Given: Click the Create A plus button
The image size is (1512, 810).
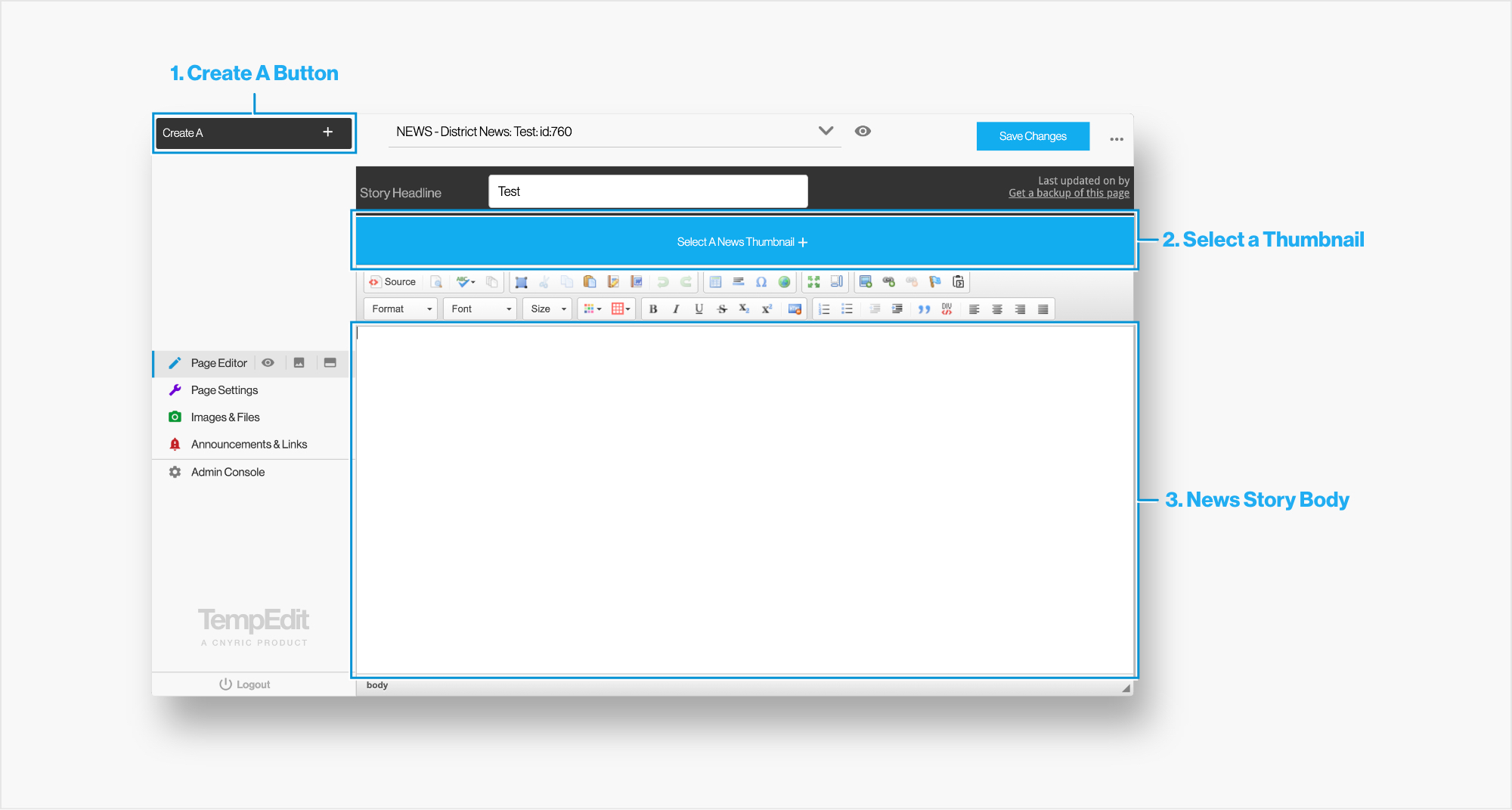Looking at the screenshot, I should pyautogui.click(x=254, y=133).
